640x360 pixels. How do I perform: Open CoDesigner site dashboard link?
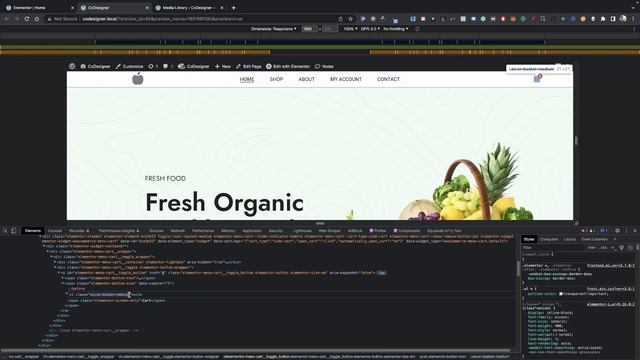point(96,66)
